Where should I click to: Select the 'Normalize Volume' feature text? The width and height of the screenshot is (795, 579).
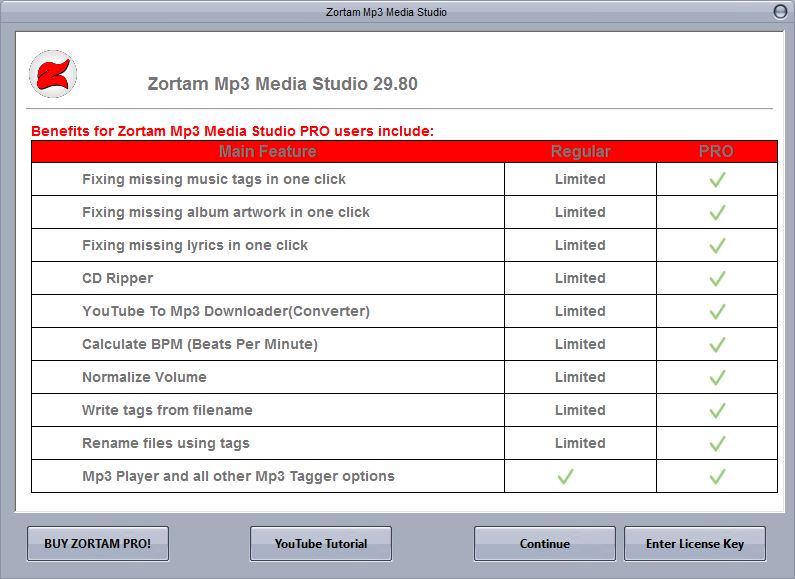click(x=144, y=377)
